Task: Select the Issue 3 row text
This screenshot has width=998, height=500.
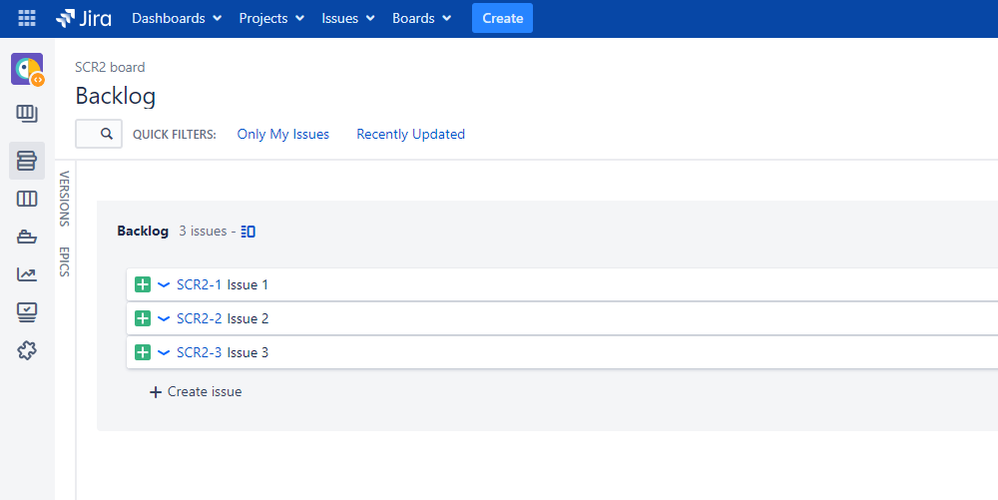Action: pyautogui.click(x=248, y=352)
